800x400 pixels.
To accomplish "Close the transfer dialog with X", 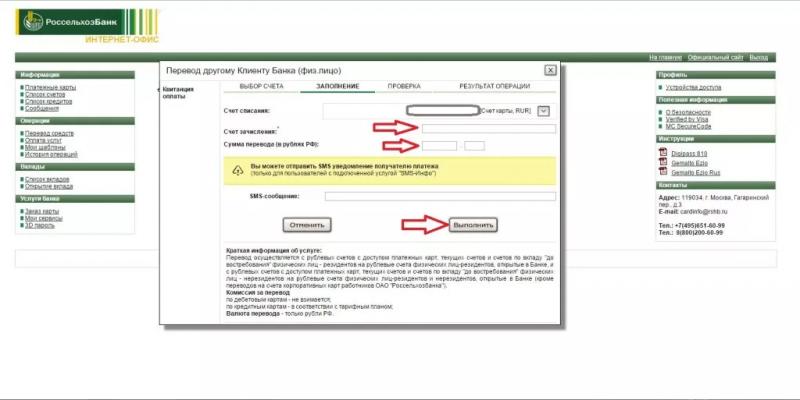I will (x=550, y=71).
